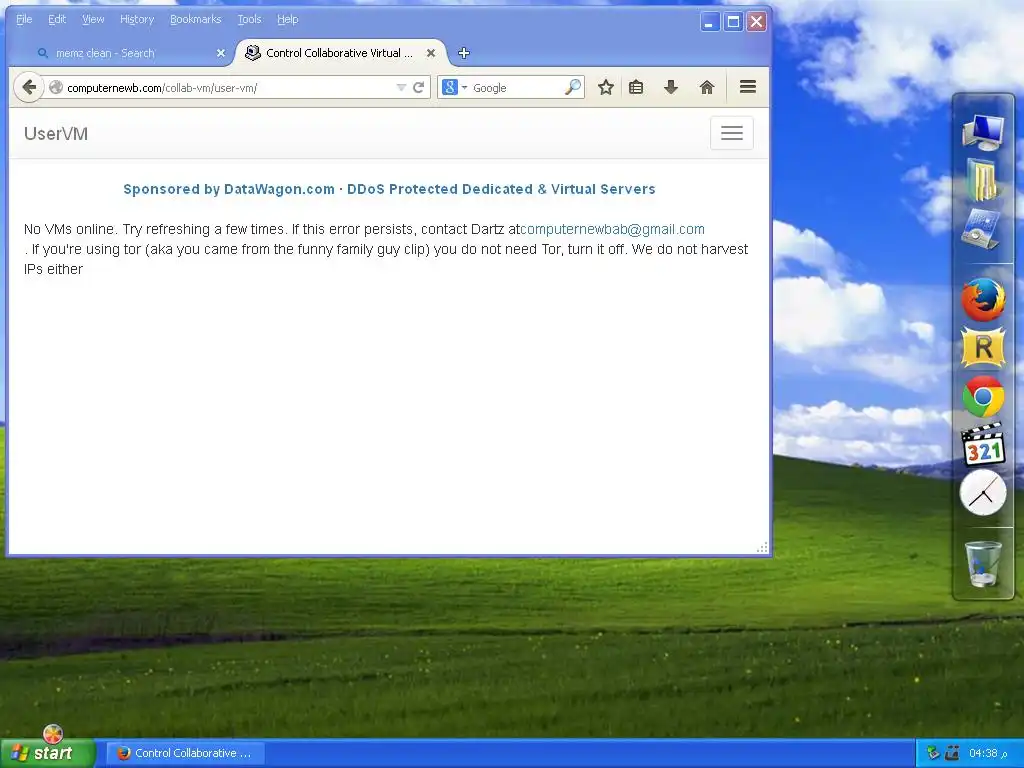The image size is (1024, 768).
Task: Launch the yellow R application in the dock
Action: (x=983, y=347)
